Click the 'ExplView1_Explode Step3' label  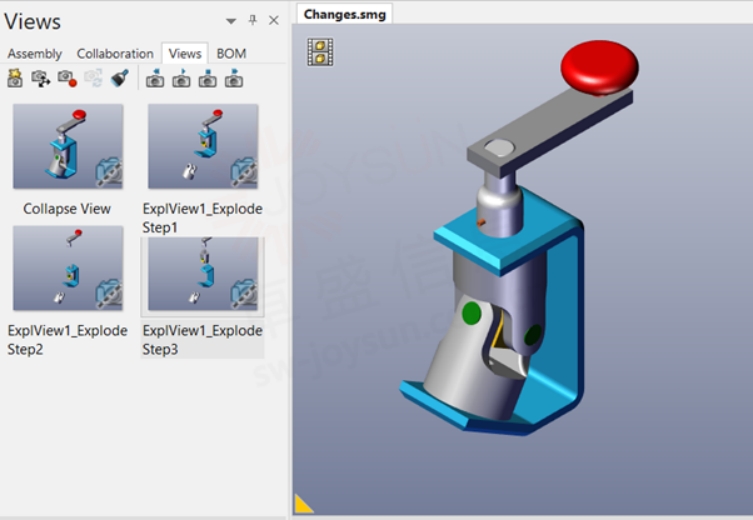(x=202, y=340)
